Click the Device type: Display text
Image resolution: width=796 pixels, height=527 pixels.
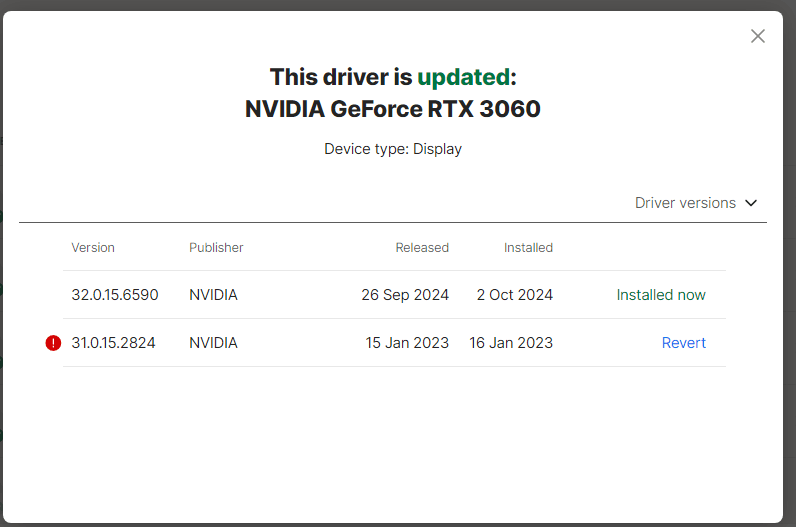(x=393, y=149)
